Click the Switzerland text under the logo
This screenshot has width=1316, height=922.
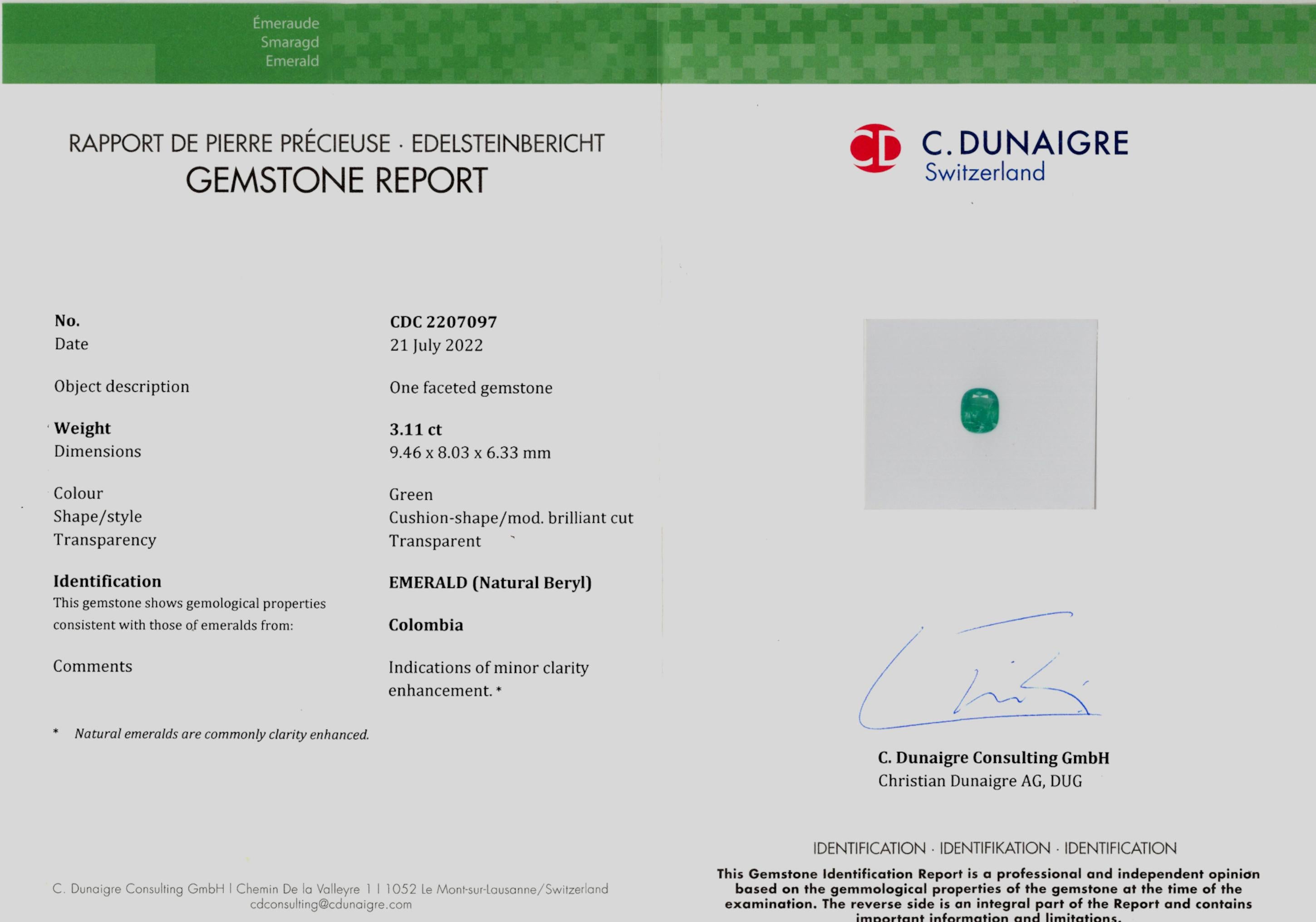[x=984, y=173]
